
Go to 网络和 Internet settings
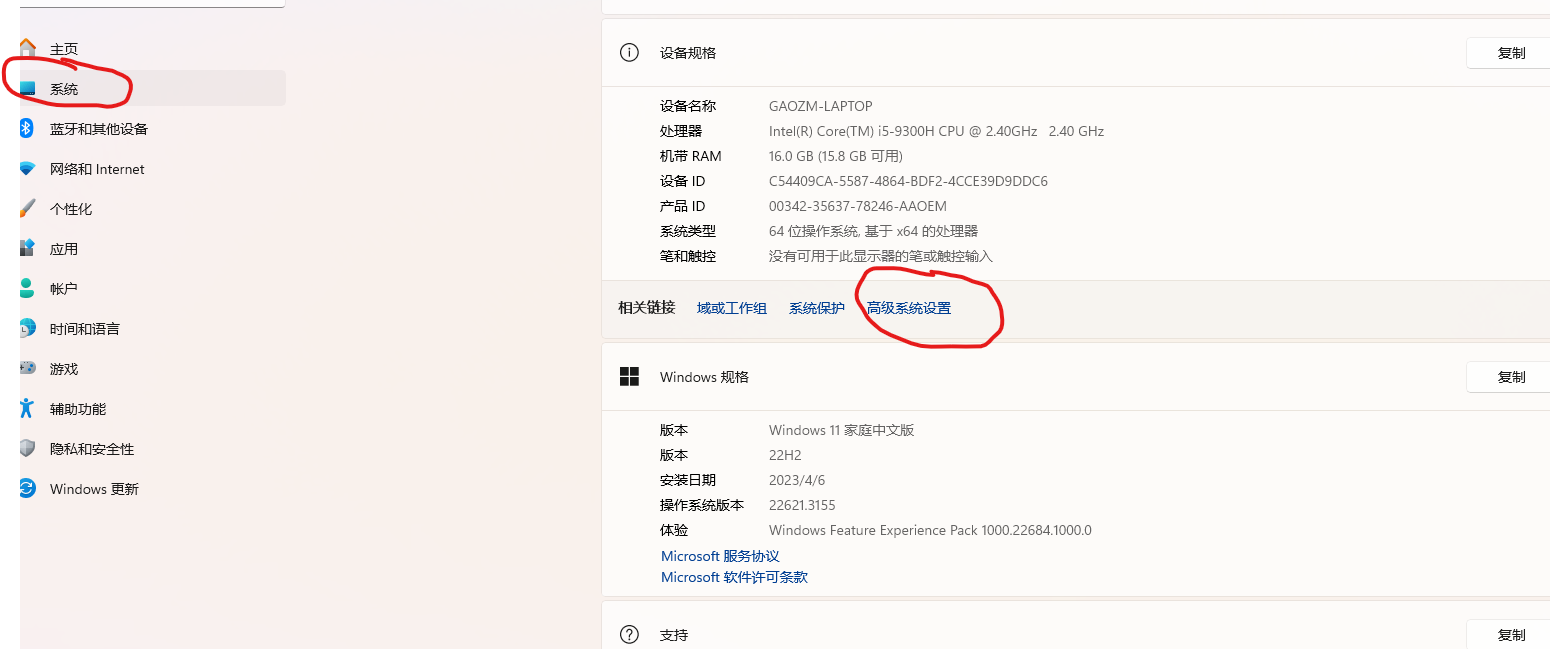(153, 169)
